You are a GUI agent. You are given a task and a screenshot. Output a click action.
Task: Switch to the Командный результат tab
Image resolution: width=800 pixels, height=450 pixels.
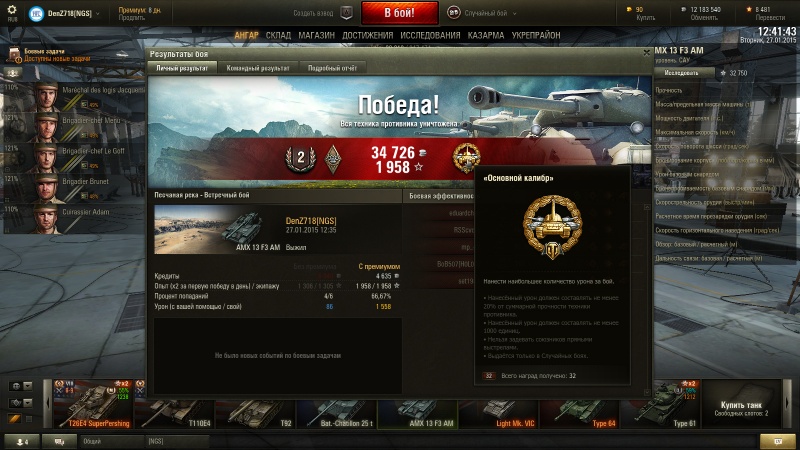258,68
